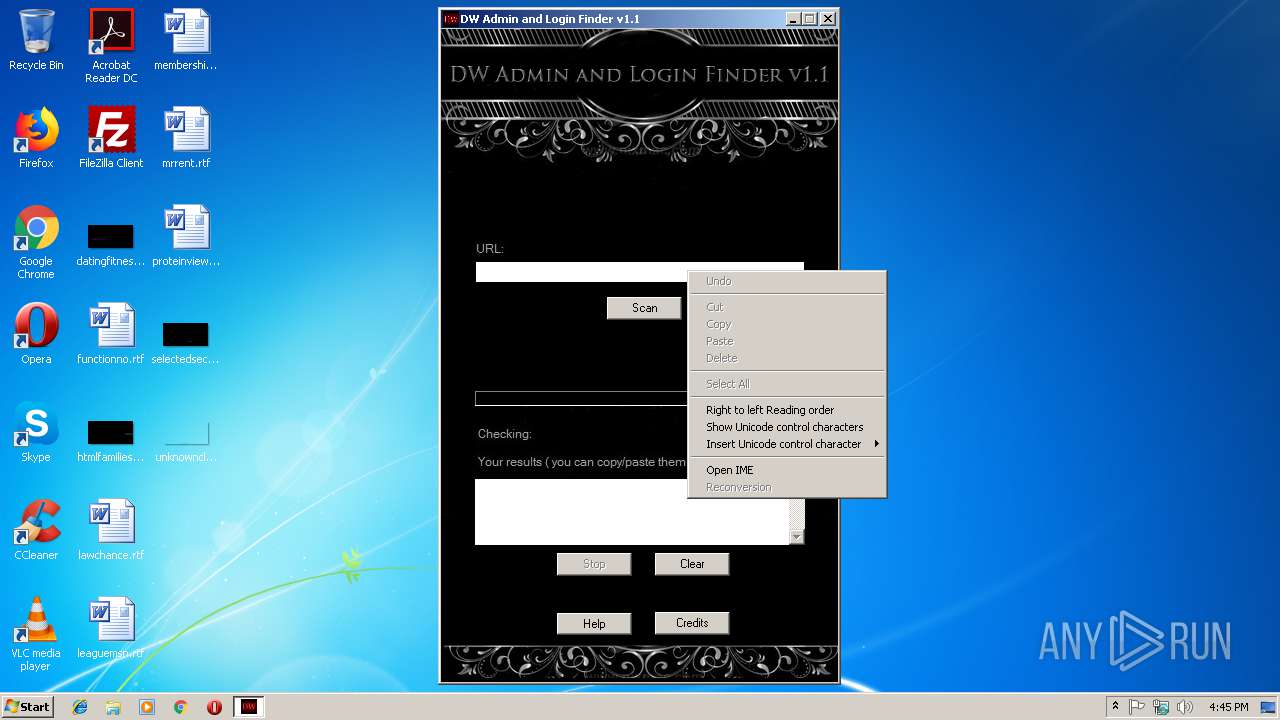Click the clock showing 4:45 PM
Screen dimensions: 1280x720
(1228, 707)
